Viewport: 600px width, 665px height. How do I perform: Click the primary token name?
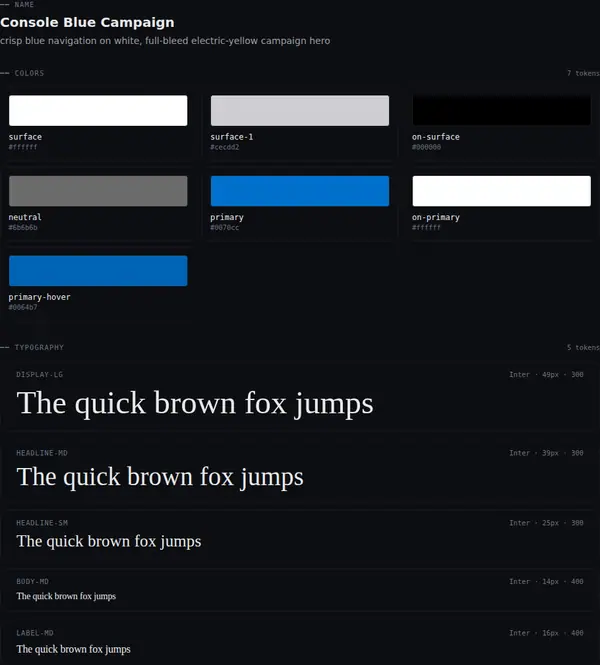click(227, 217)
